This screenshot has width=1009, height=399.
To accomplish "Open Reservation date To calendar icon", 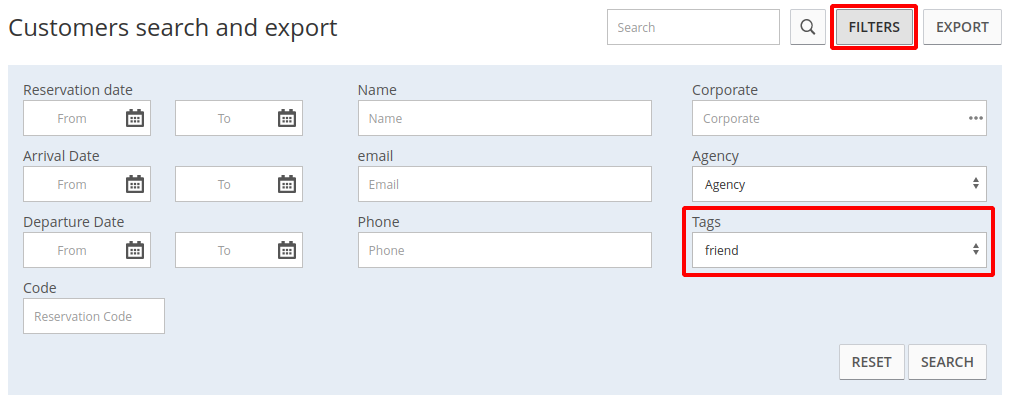I will [x=286, y=118].
